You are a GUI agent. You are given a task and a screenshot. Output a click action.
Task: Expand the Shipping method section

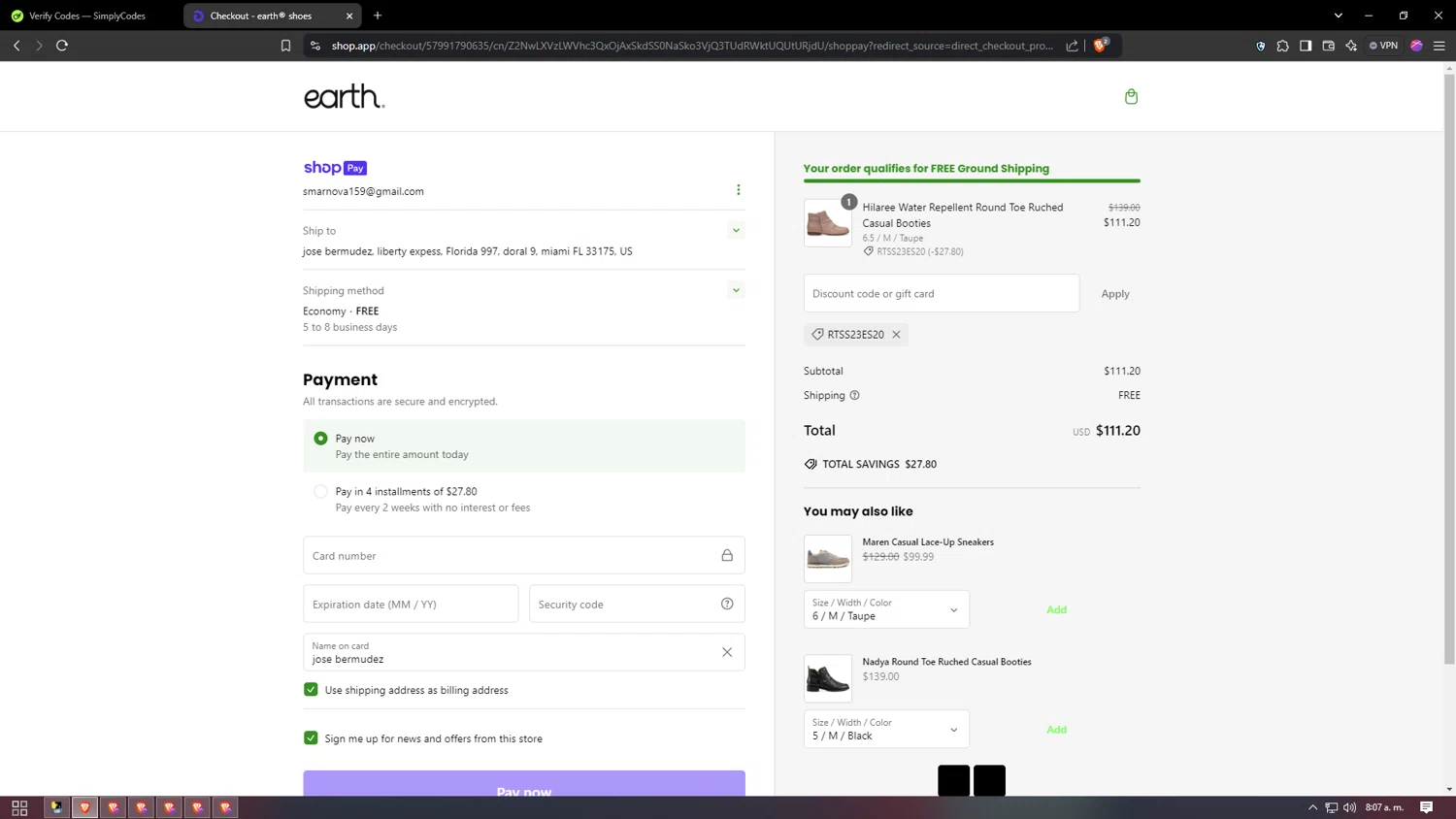[736, 290]
